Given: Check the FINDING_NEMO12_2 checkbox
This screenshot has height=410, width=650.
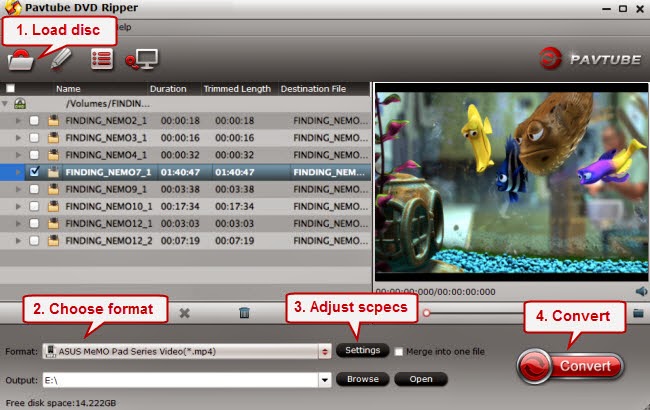Looking at the screenshot, I should click(34, 240).
